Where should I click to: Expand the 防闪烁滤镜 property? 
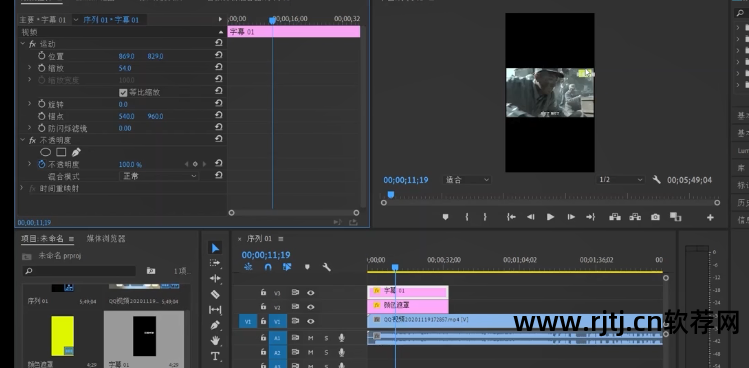pos(30,128)
